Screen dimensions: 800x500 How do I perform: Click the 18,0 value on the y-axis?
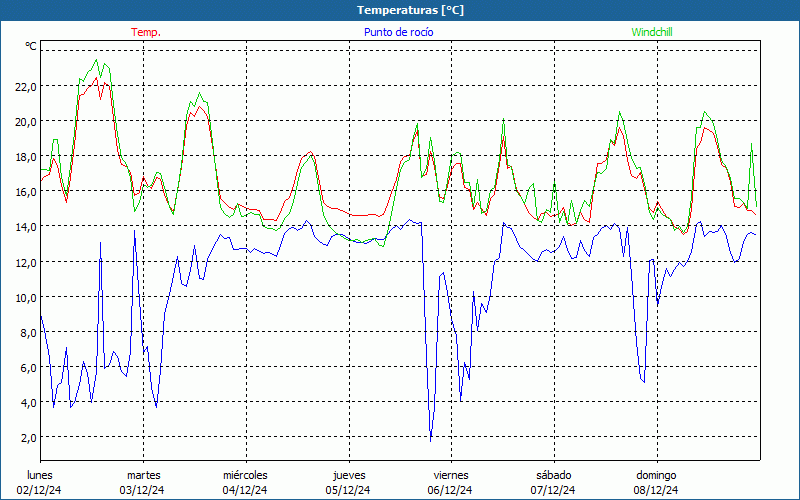(26, 157)
